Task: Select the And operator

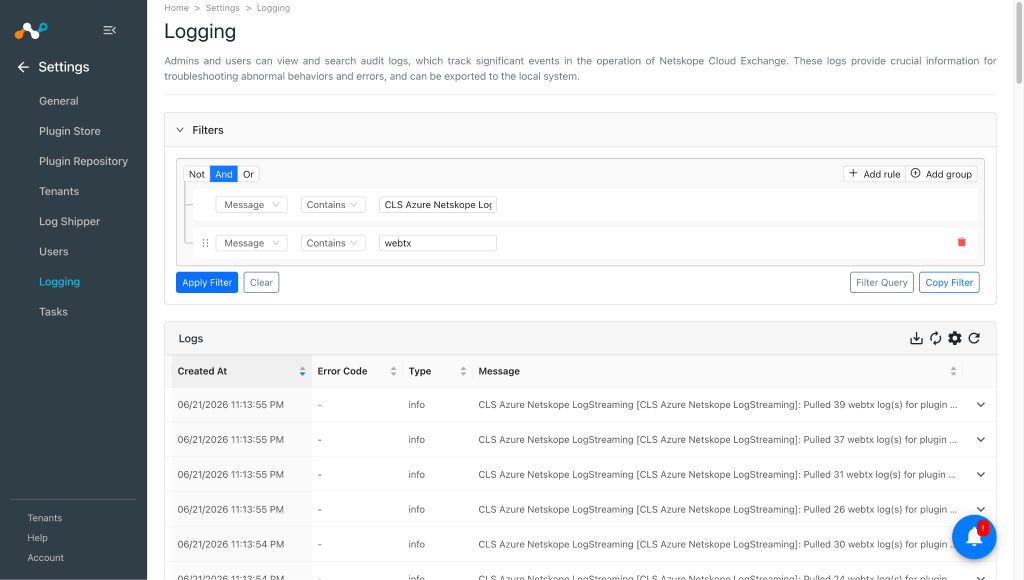Action: (224, 174)
